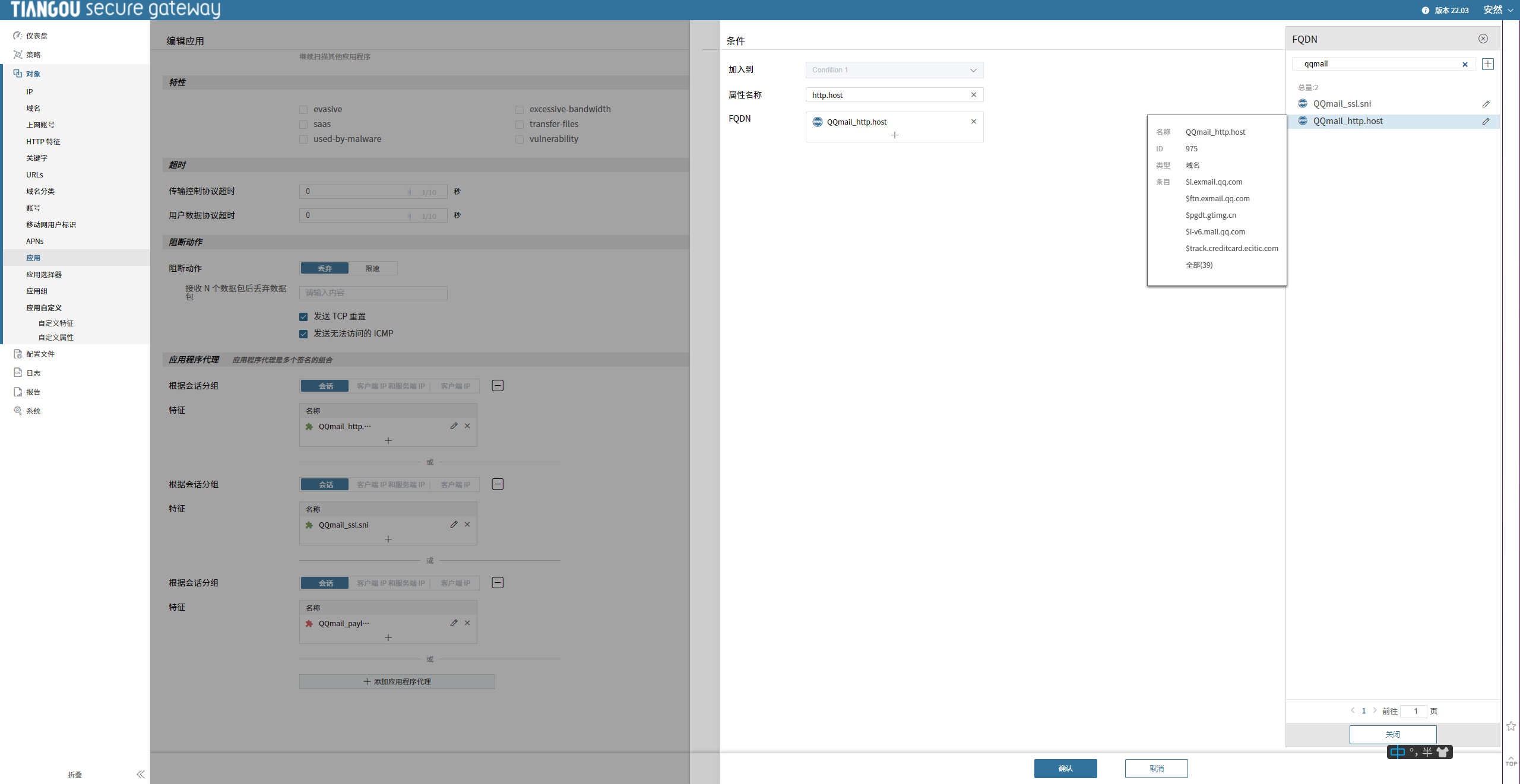Image resolution: width=1520 pixels, height=784 pixels.
Task: Click the 关闭 button in FQDN panel
Action: [x=1392, y=734]
